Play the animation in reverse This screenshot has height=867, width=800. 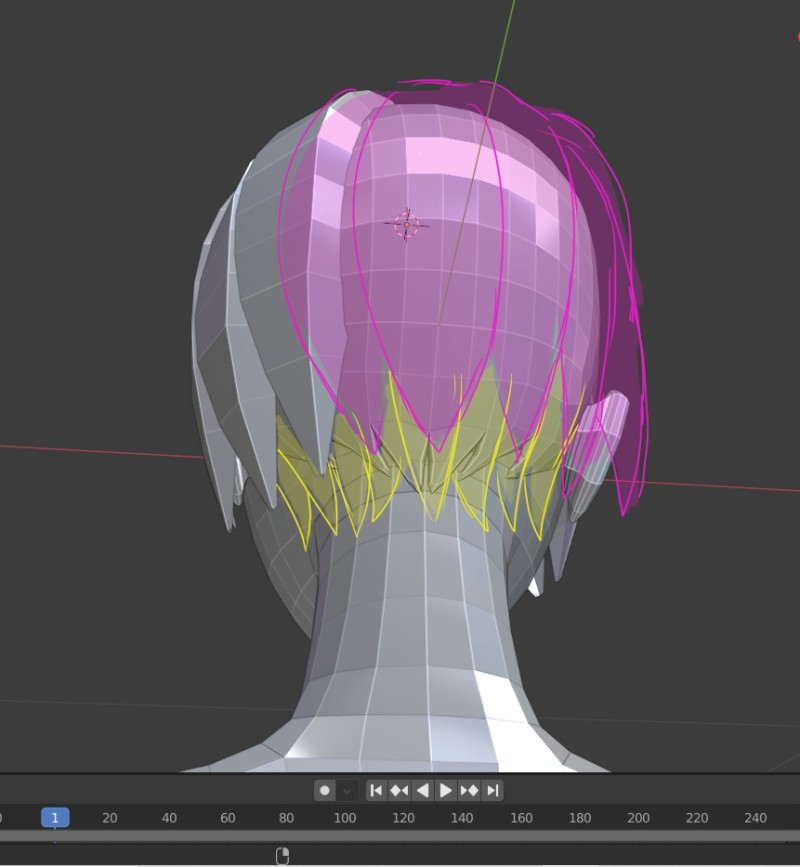pos(423,791)
